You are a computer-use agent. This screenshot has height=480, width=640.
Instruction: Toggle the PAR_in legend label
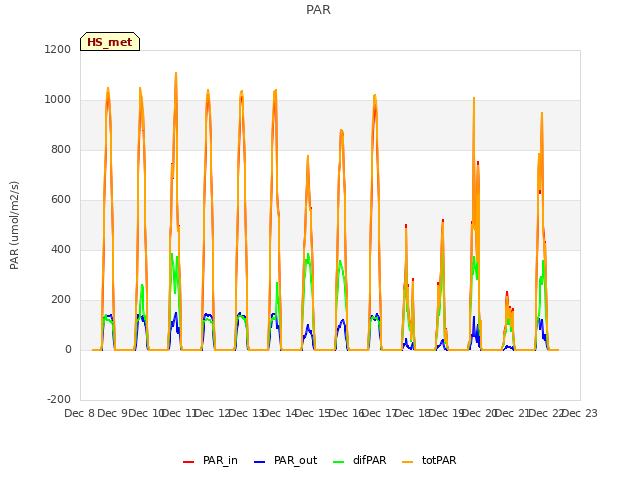pos(220,460)
